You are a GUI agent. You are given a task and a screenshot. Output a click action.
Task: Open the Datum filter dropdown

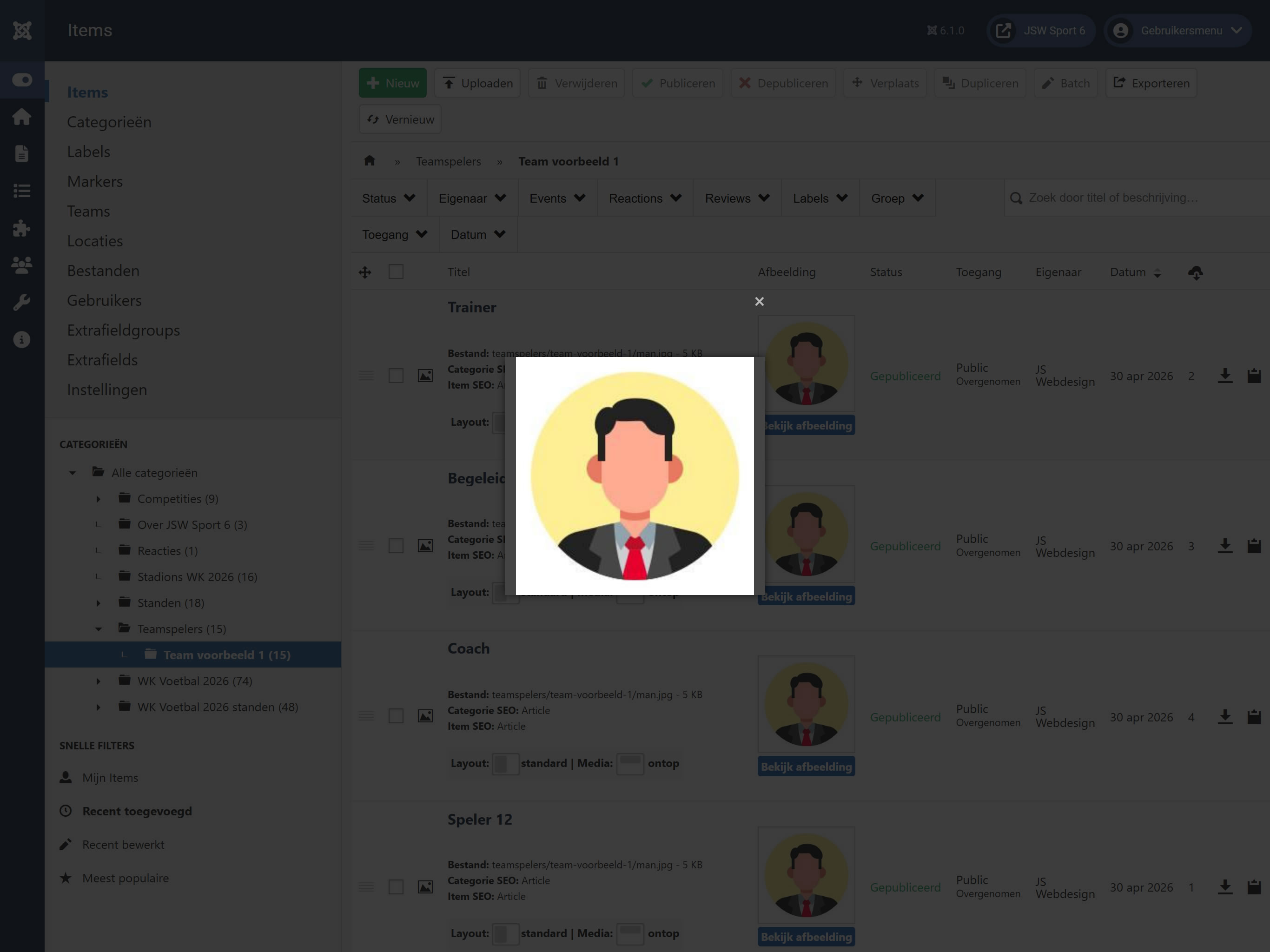(x=478, y=234)
